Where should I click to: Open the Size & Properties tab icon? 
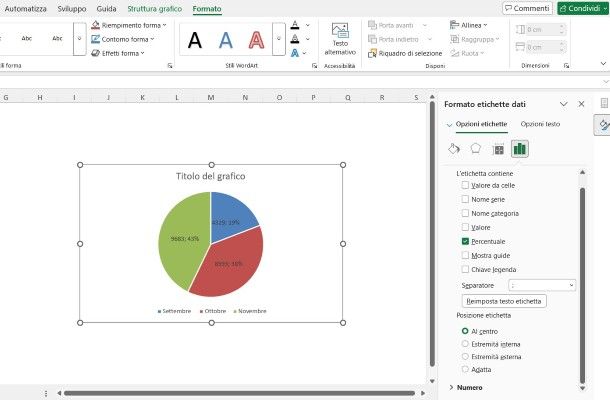(498, 149)
